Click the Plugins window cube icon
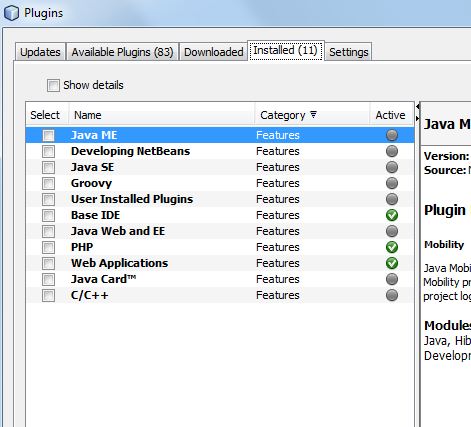Viewport: 471px width, 427px height. 12,13
